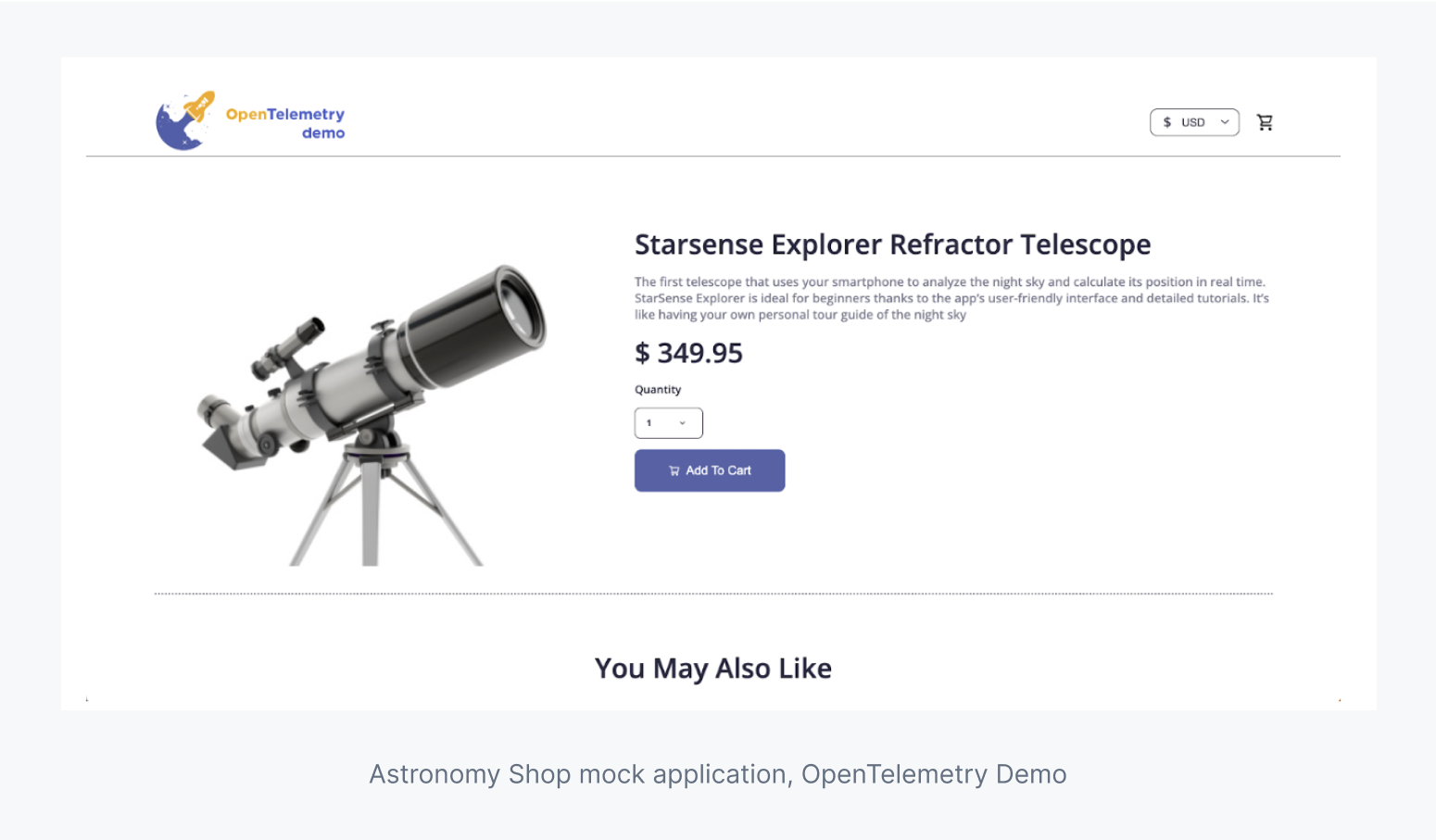The height and width of the screenshot is (840, 1436).
Task: Click the You May Also Like heading
Action: (x=713, y=668)
